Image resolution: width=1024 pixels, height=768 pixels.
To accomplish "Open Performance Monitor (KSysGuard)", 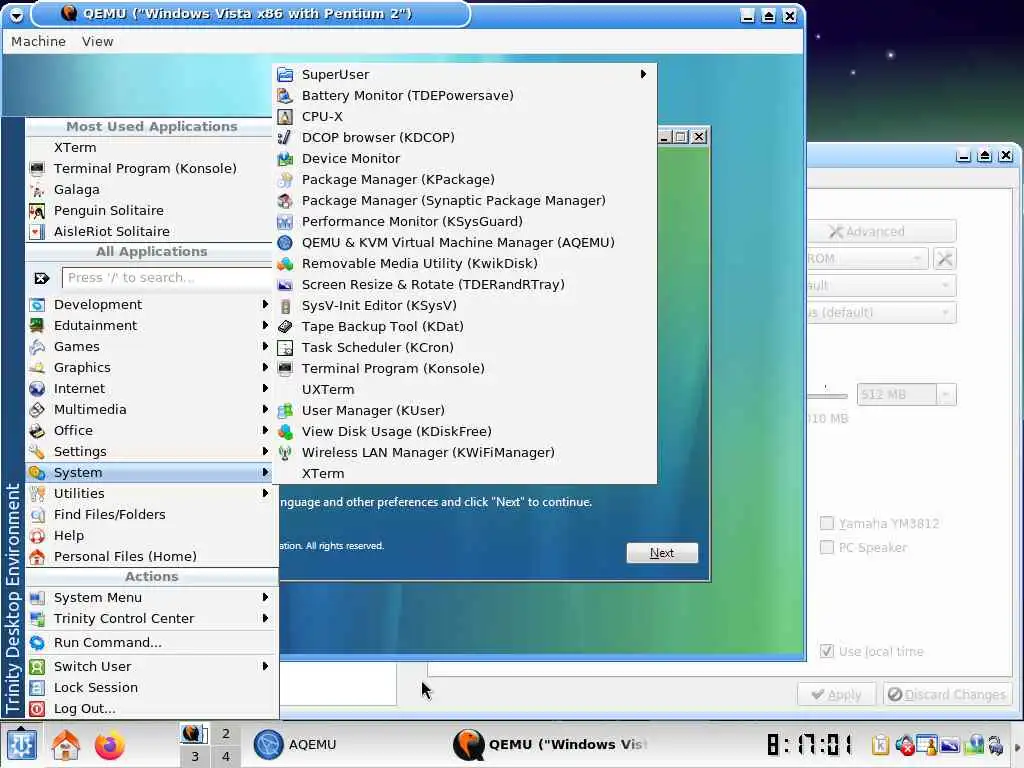I will (x=464, y=221).
